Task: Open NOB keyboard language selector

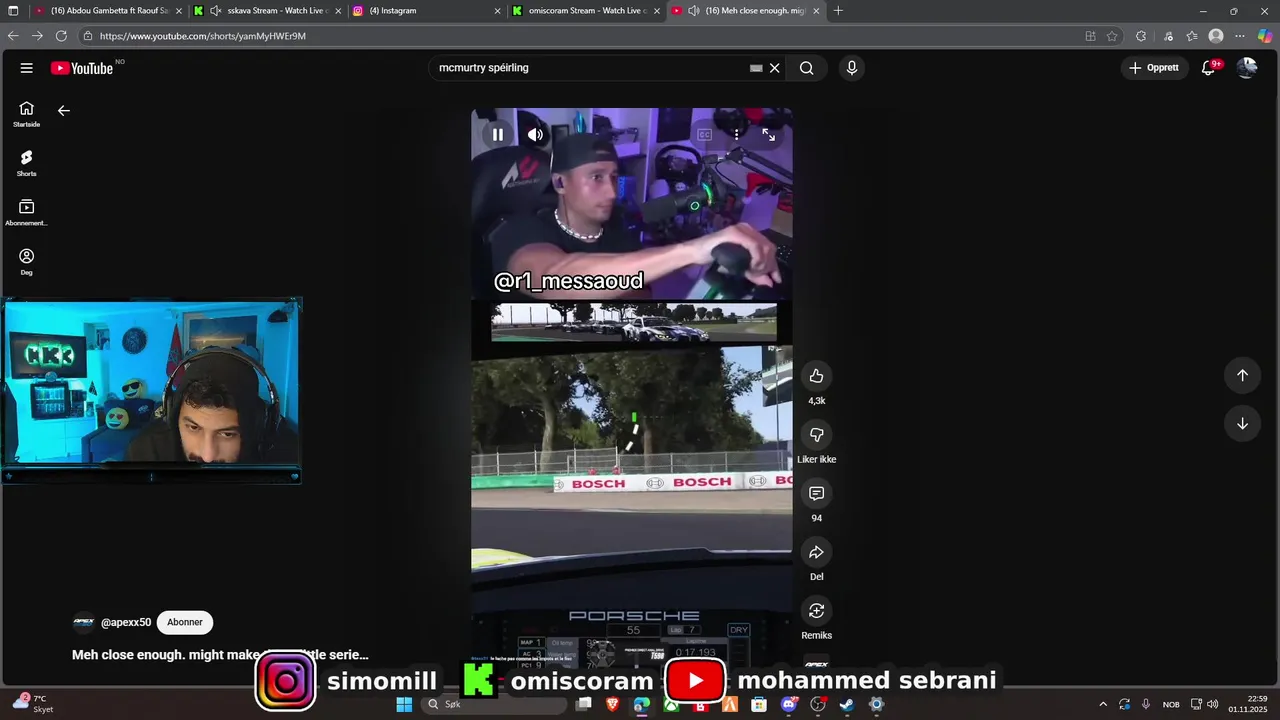Action: click(1171, 704)
